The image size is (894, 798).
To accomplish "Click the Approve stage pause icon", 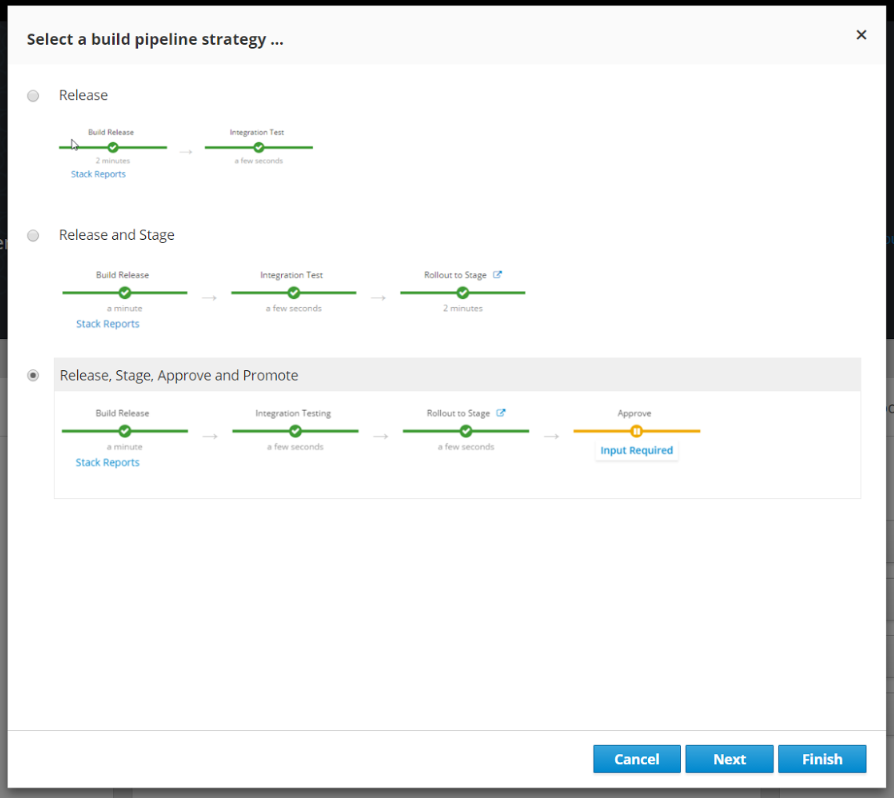I will pos(636,431).
